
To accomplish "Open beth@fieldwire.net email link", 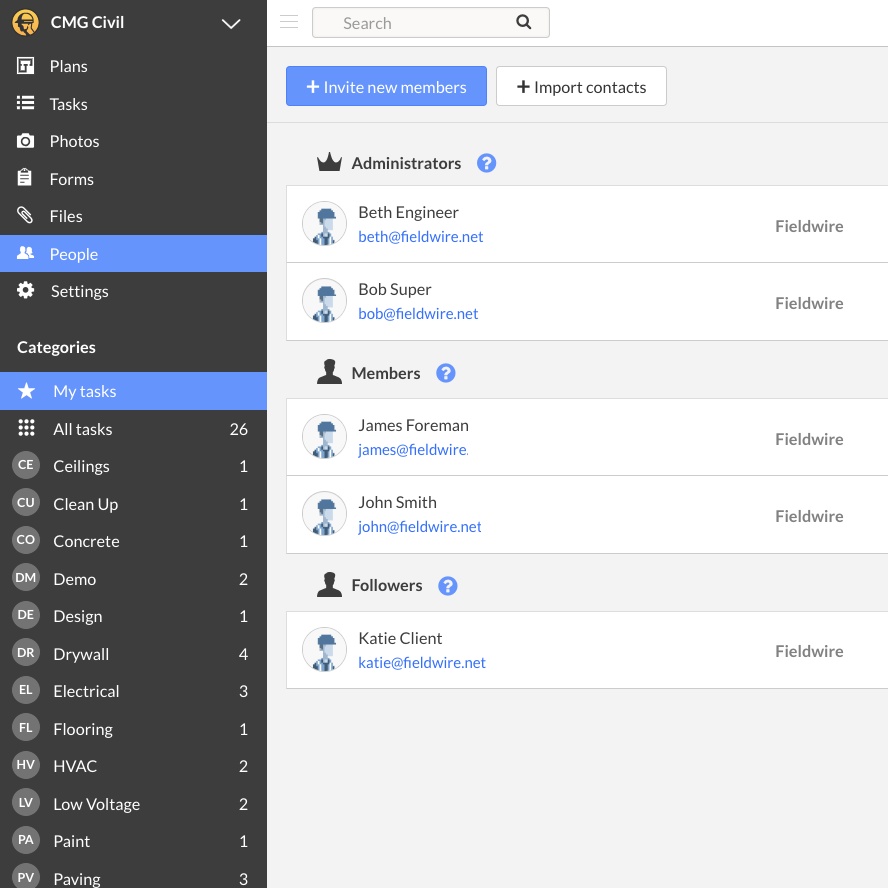I will [421, 237].
